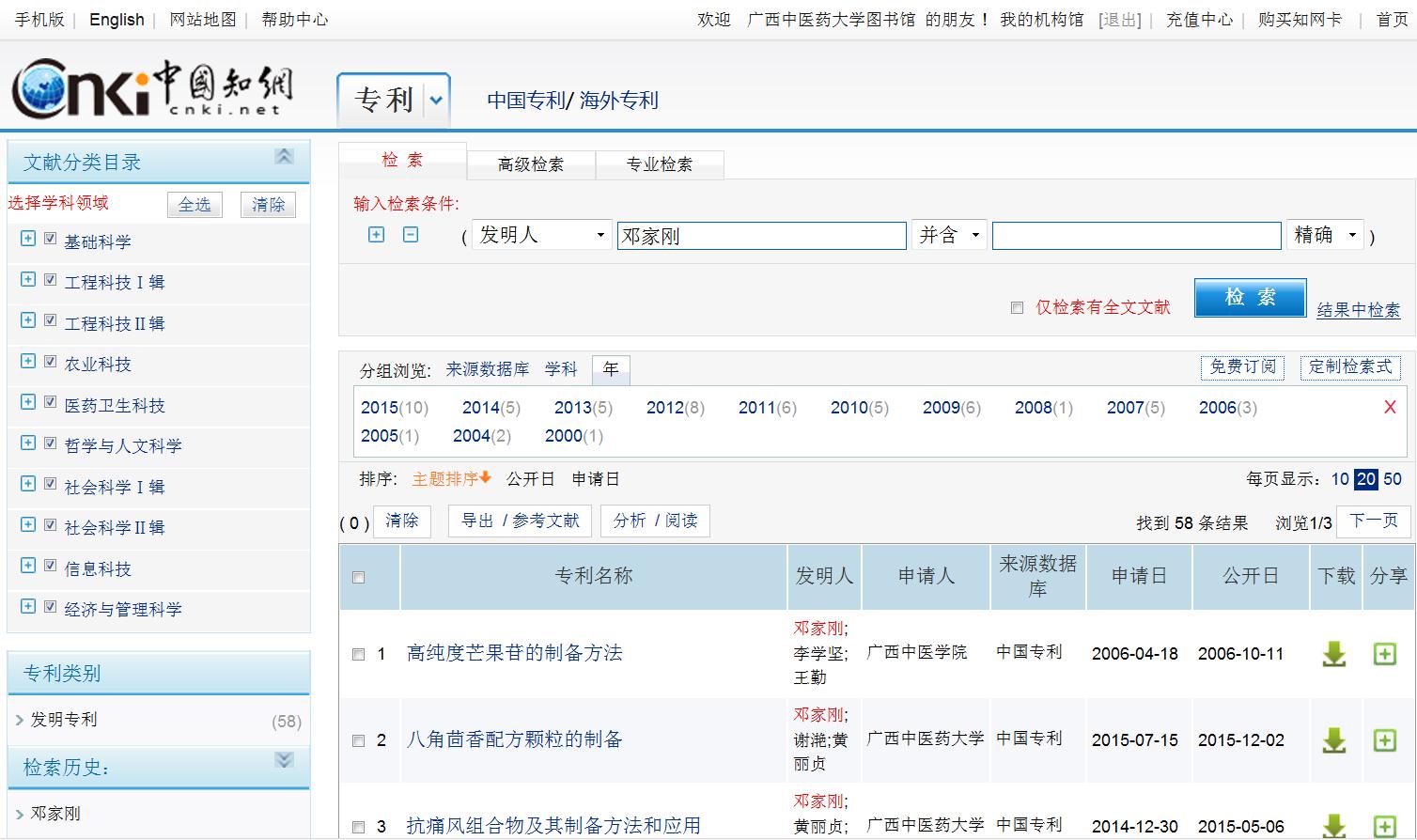Uncheck the 医药卫生科技 category checkbox
Viewport: 1417px width, 840px height.
click(51, 402)
